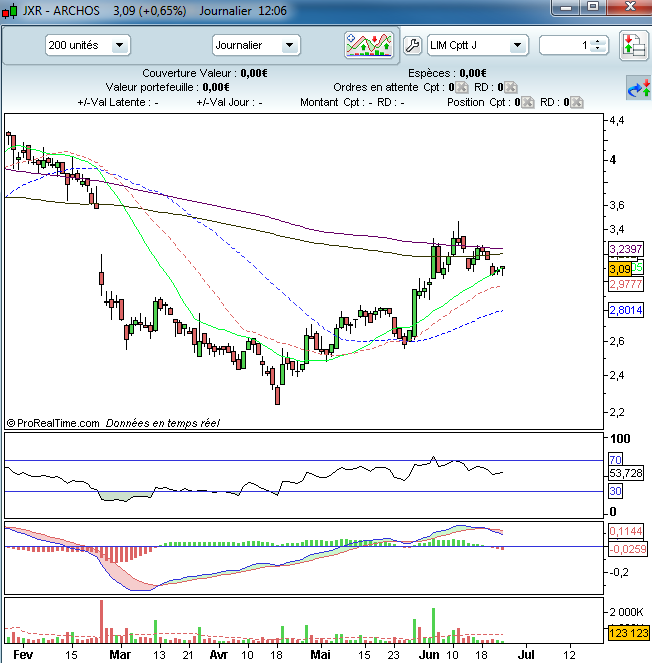Click the Espèces balance text
Viewport: 652px width, 663px height.
point(447,73)
